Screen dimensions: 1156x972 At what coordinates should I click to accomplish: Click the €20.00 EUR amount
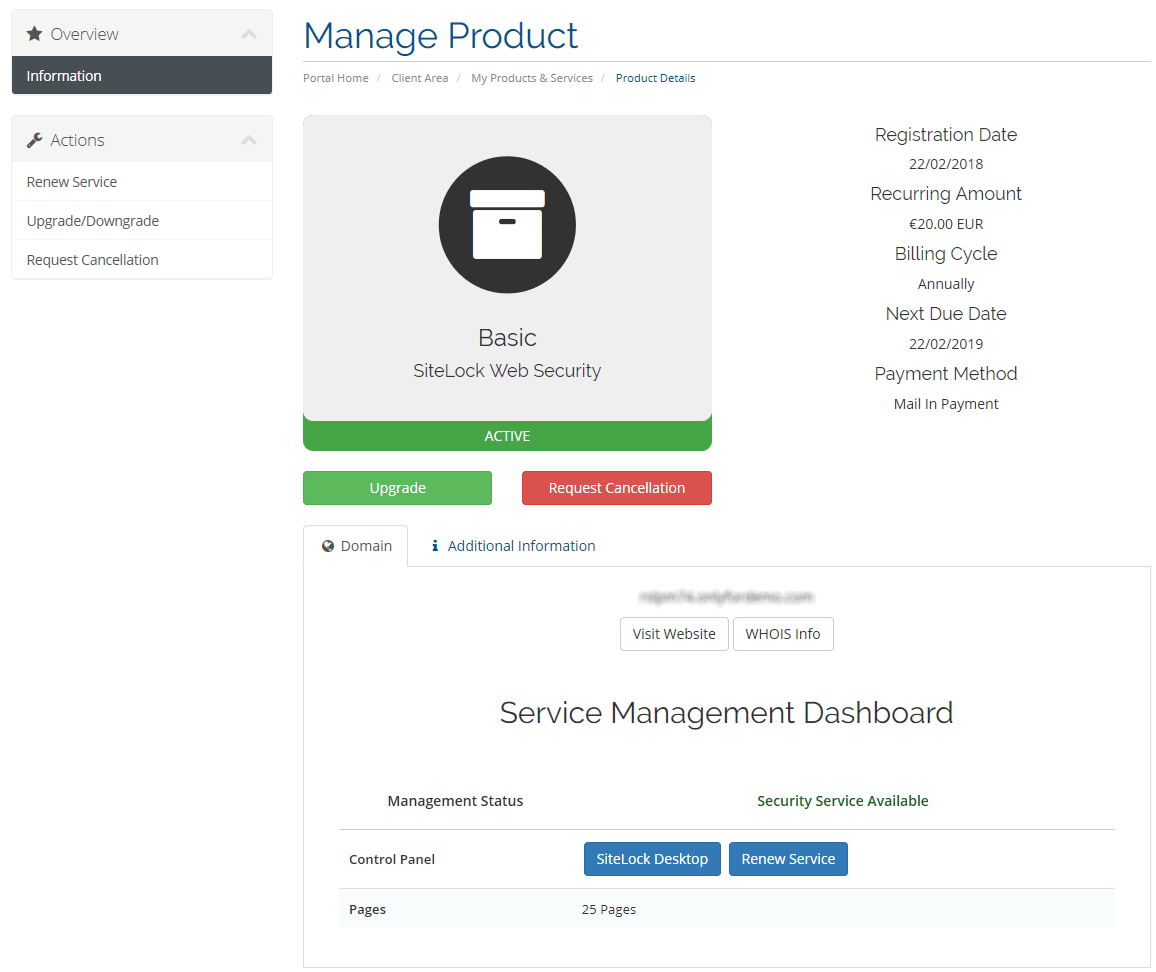(x=946, y=224)
